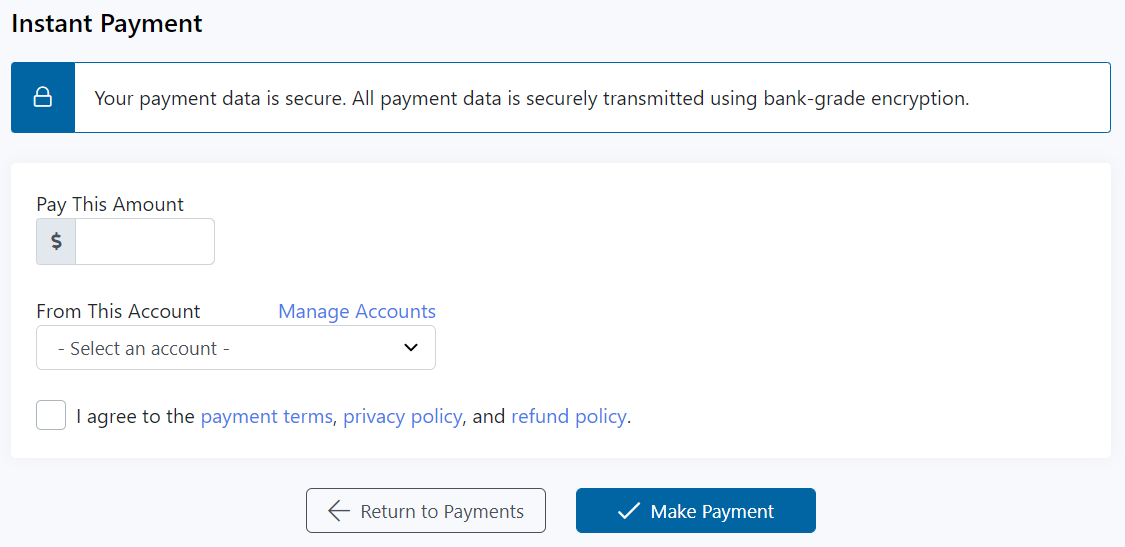
Task: Click the checkmark icon on Make Payment
Action: [628, 511]
